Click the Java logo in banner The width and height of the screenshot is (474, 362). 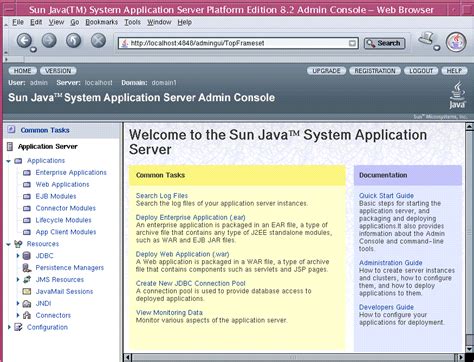click(457, 96)
